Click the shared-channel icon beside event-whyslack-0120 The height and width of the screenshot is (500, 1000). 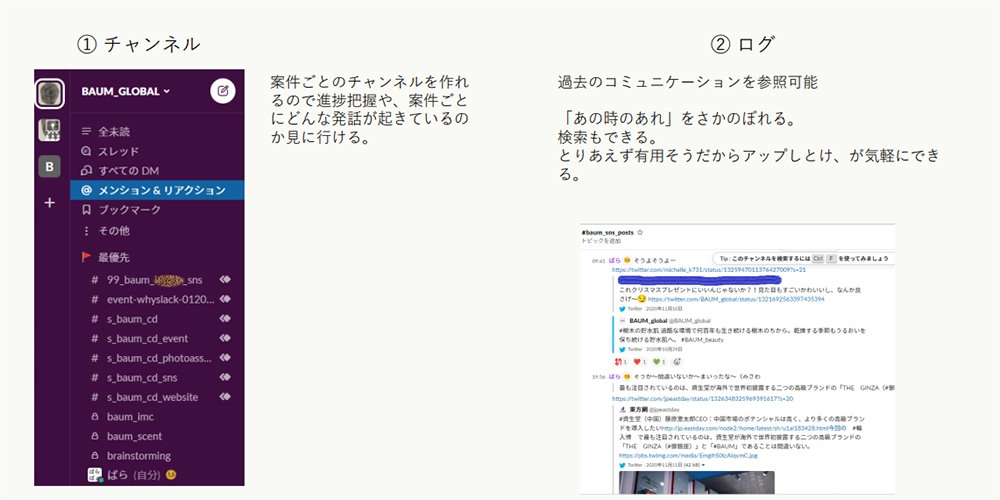click(x=224, y=299)
